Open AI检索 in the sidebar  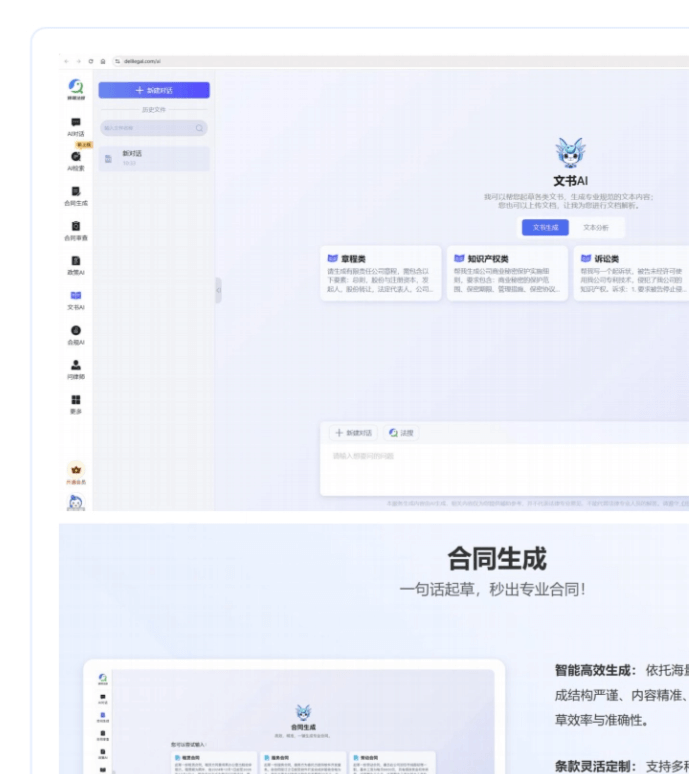tap(76, 161)
